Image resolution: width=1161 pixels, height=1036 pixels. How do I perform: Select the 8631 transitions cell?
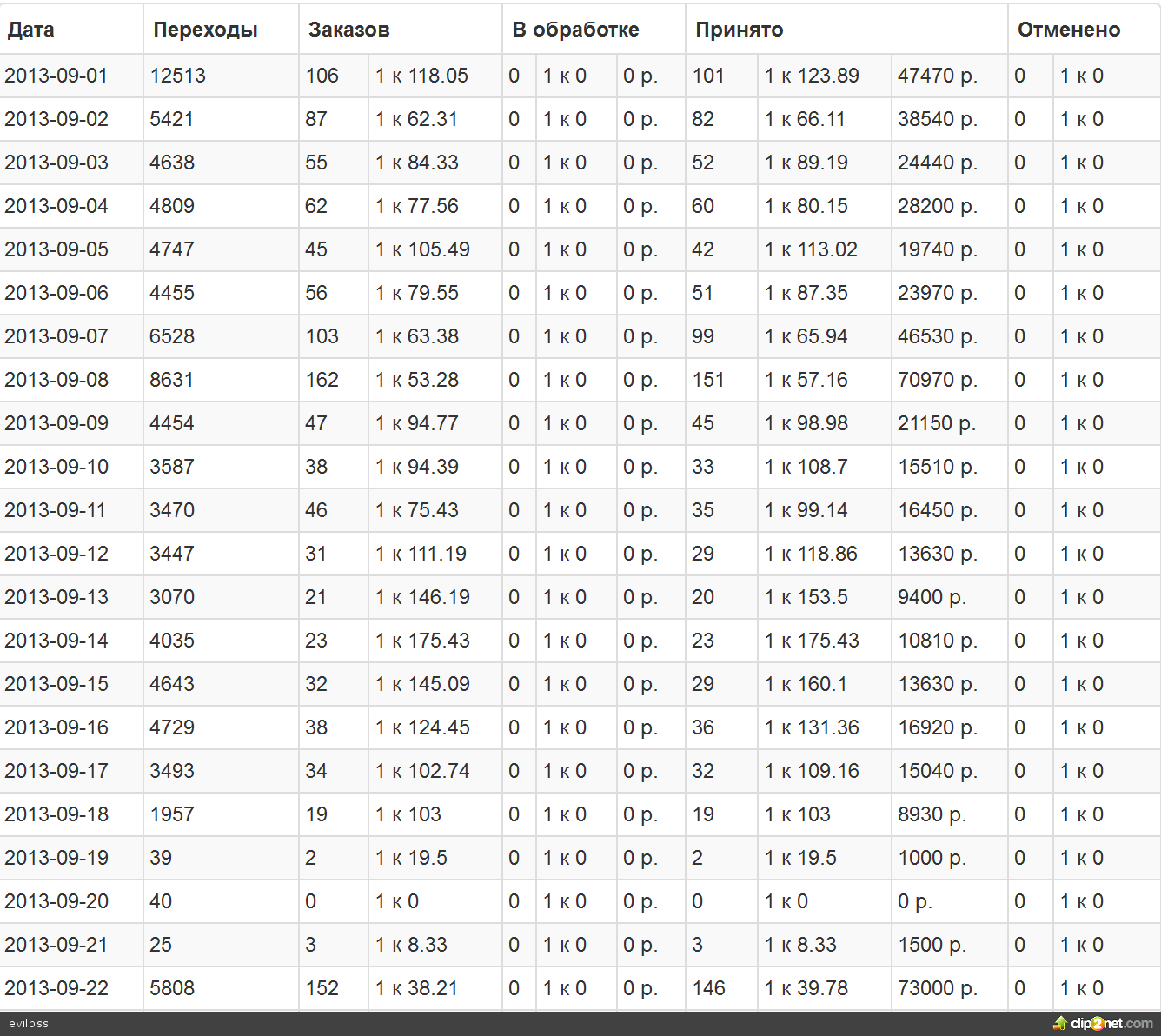click(x=172, y=380)
